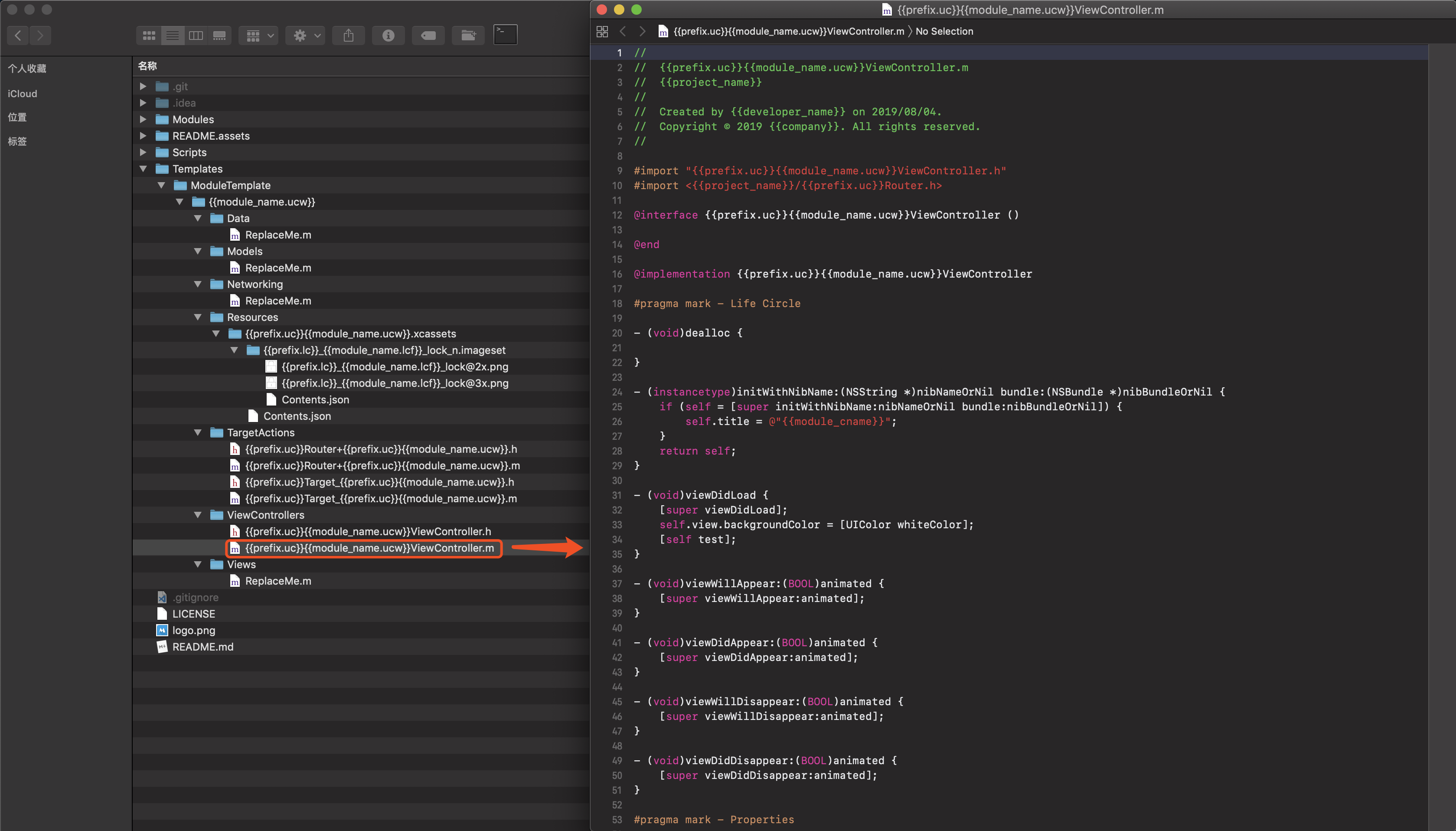Image resolution: width=1456 pixels, height=831 pixels.
Task: Collapse the Templates folder
Action: pos(143,169)
